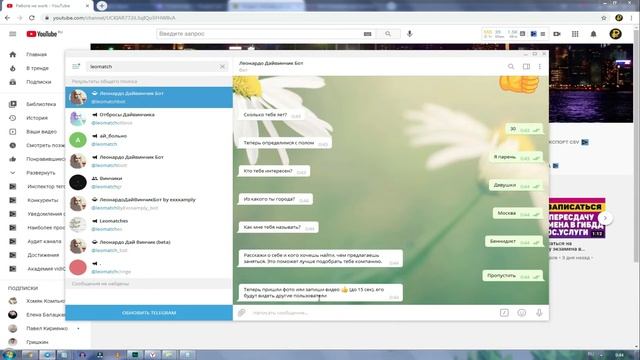The width and height of the screenshot is (640, 360).
Task: Open the Leomatches channel result
Action: [x=149, y=224]
